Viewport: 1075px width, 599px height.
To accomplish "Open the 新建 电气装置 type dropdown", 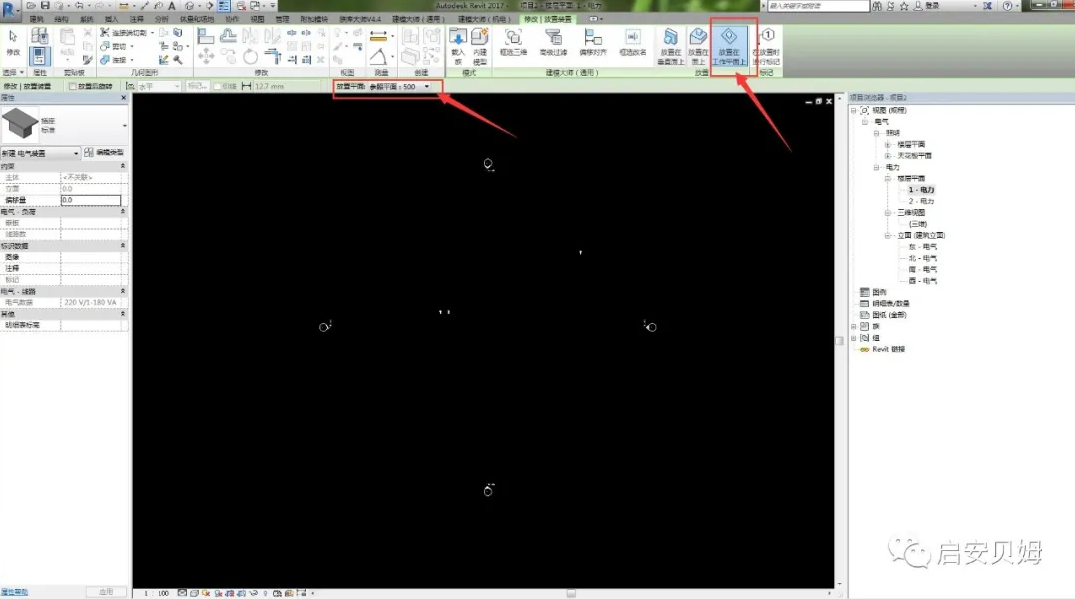I will tap(40, 153).
